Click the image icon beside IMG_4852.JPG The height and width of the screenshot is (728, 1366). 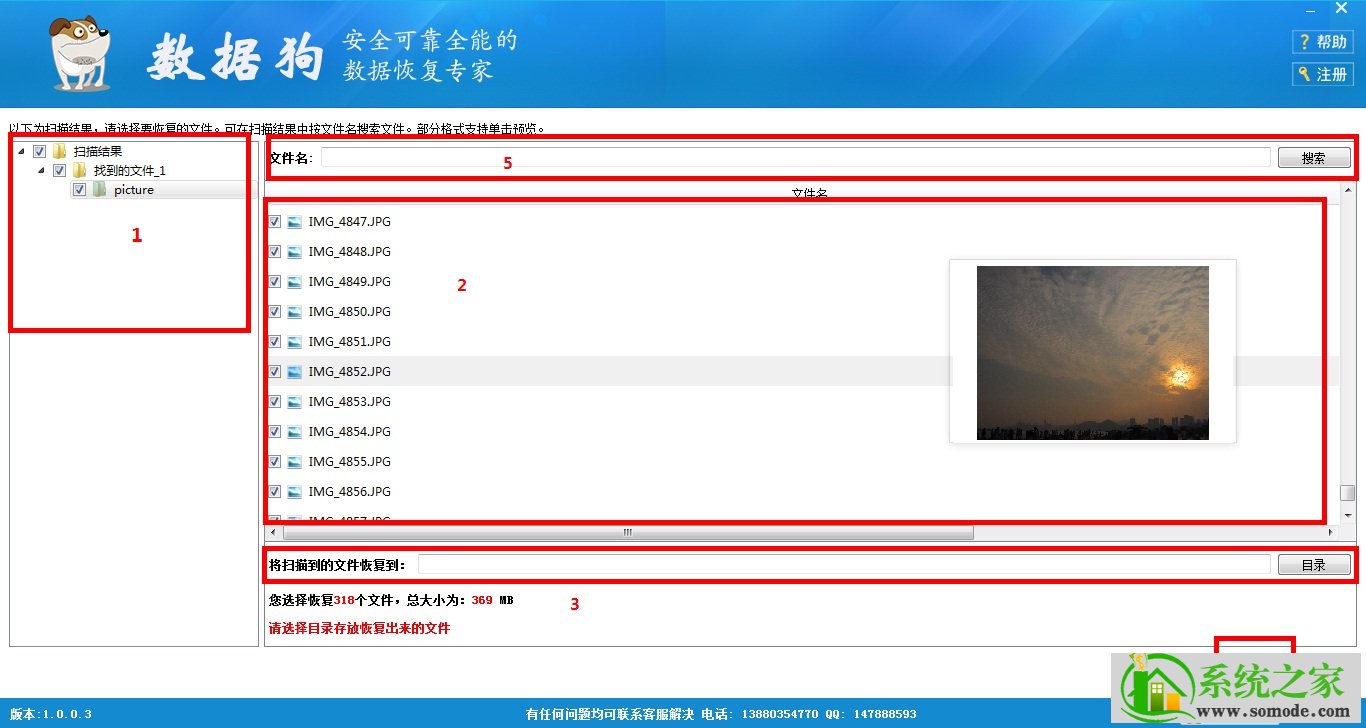[293, 371]
